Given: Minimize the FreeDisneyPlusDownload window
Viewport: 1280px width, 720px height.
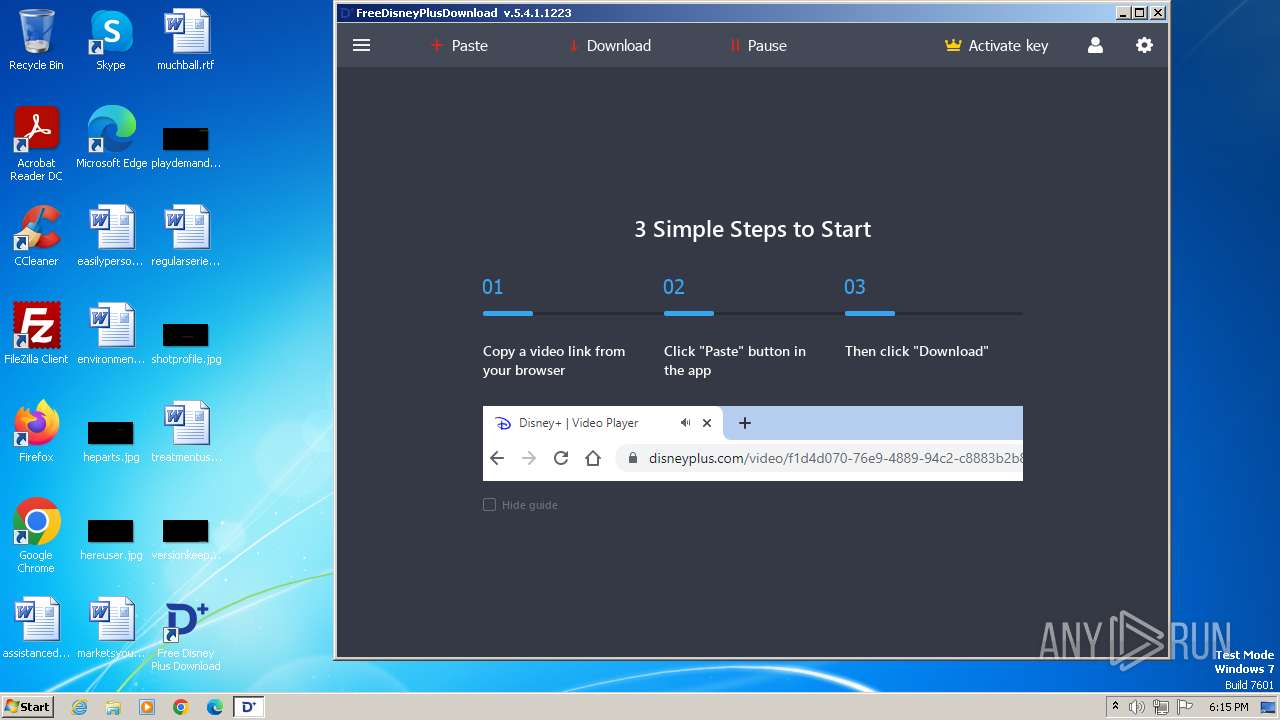Looking at the screenshot, I should (x=1123, y=13).
